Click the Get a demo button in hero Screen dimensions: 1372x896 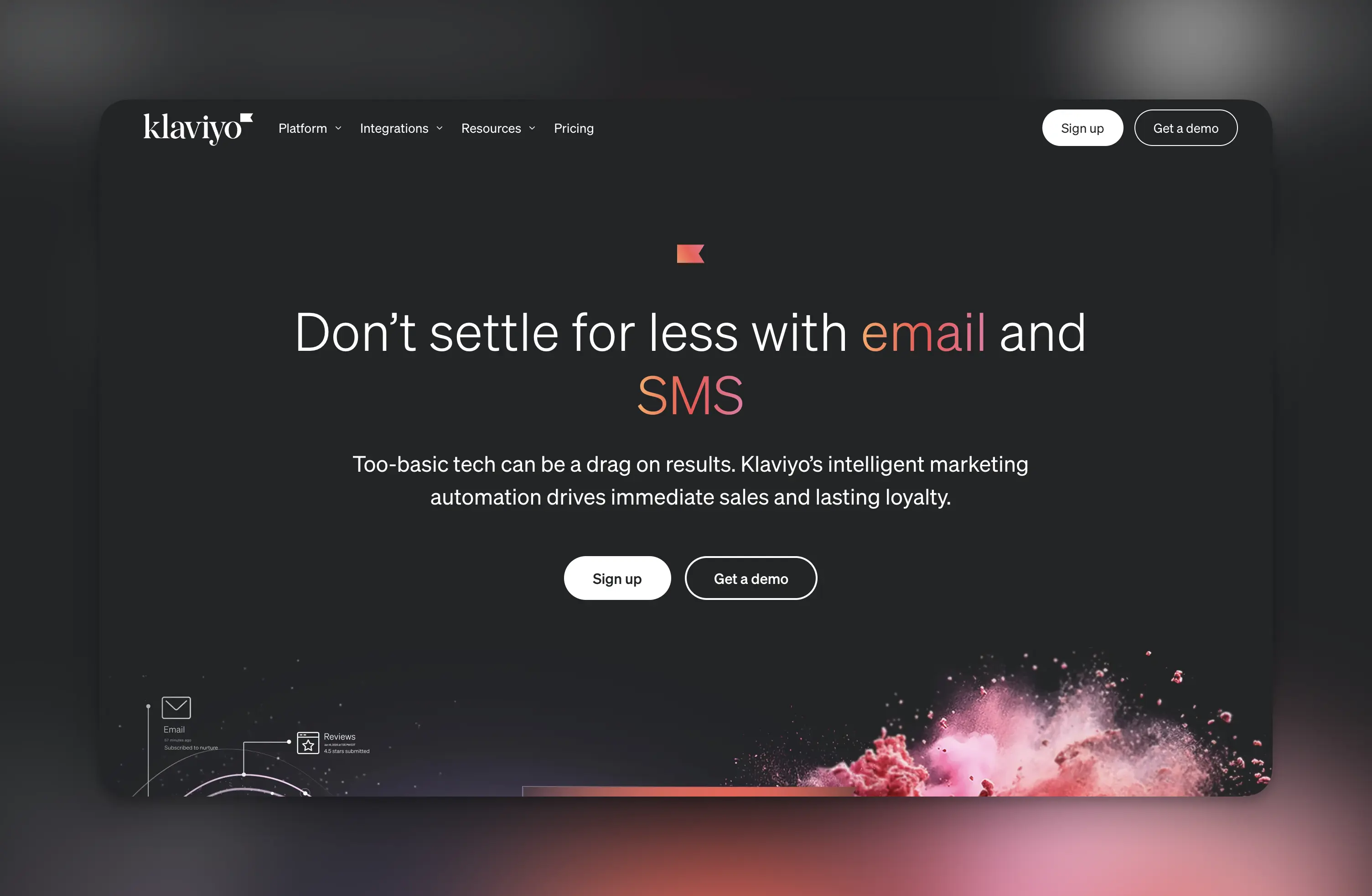pyautogui.click(x=750, y=577)
